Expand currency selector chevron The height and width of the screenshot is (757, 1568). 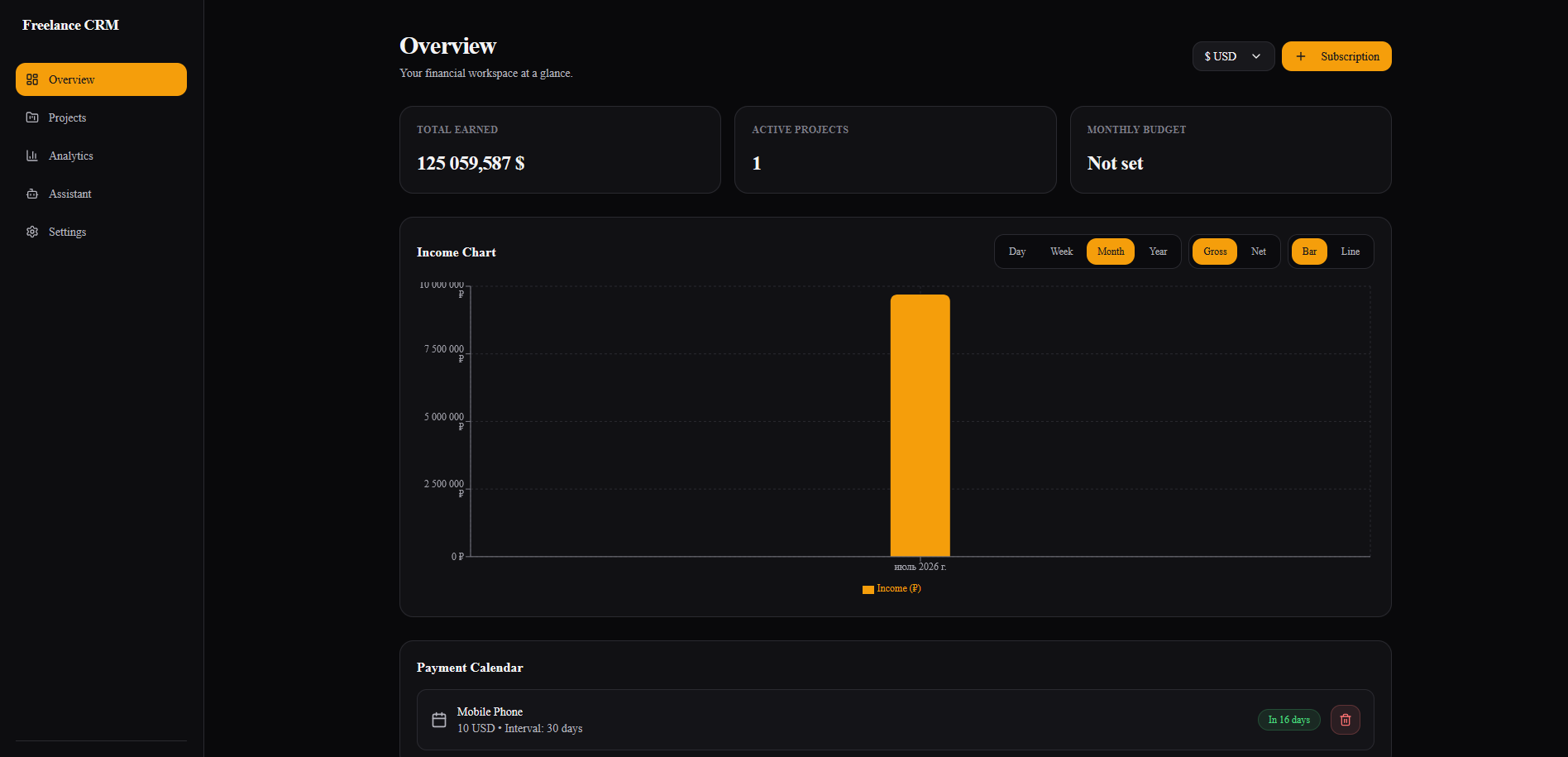[x=1256, y=56]
